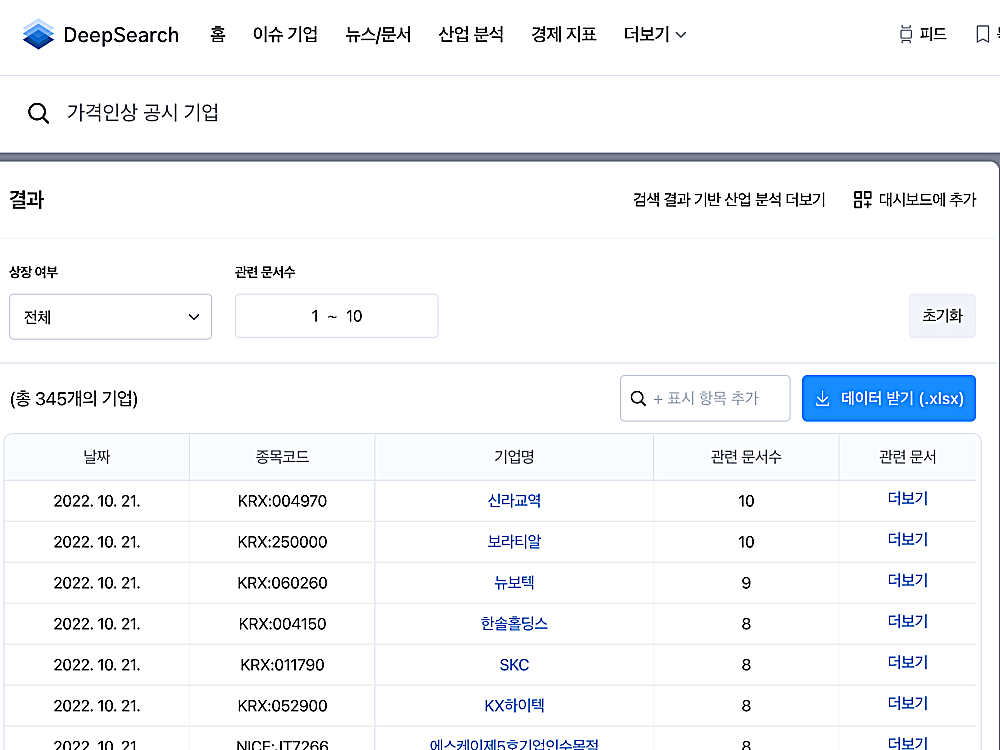The width and height of the screenshot is (1000, 750).
Task: Click the bookmark icon at top right
Action: pos(981,33)
